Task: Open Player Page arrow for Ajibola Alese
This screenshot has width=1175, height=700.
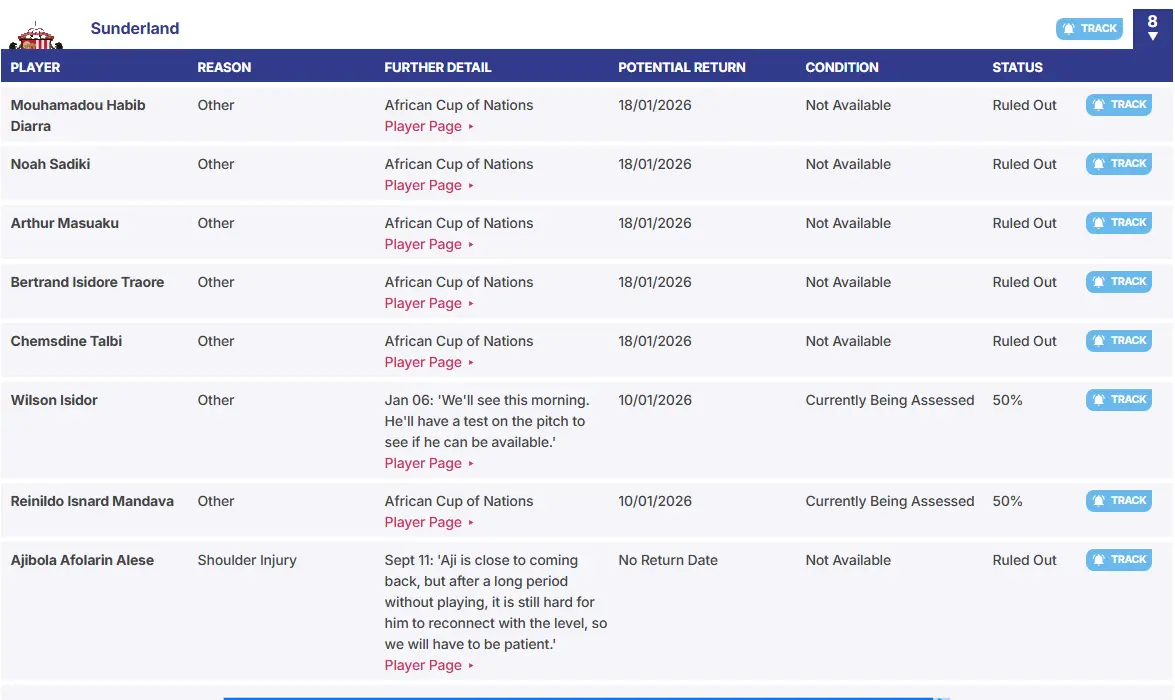Action: coord(471,666)
